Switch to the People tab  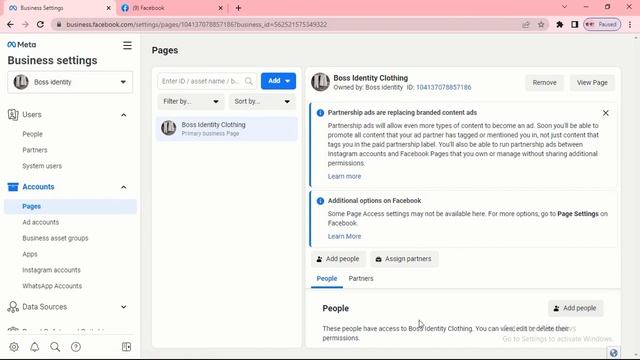(327, 278)
